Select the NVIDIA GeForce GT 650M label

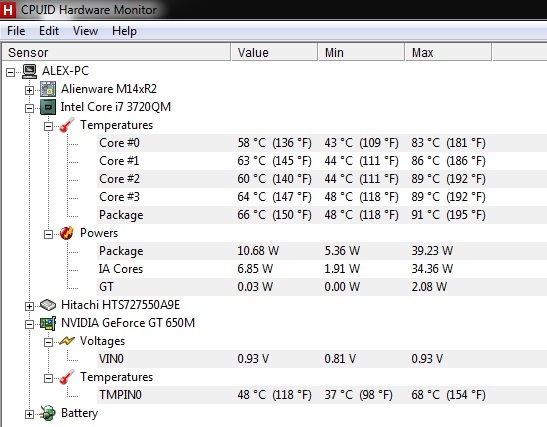coord(128,323)
